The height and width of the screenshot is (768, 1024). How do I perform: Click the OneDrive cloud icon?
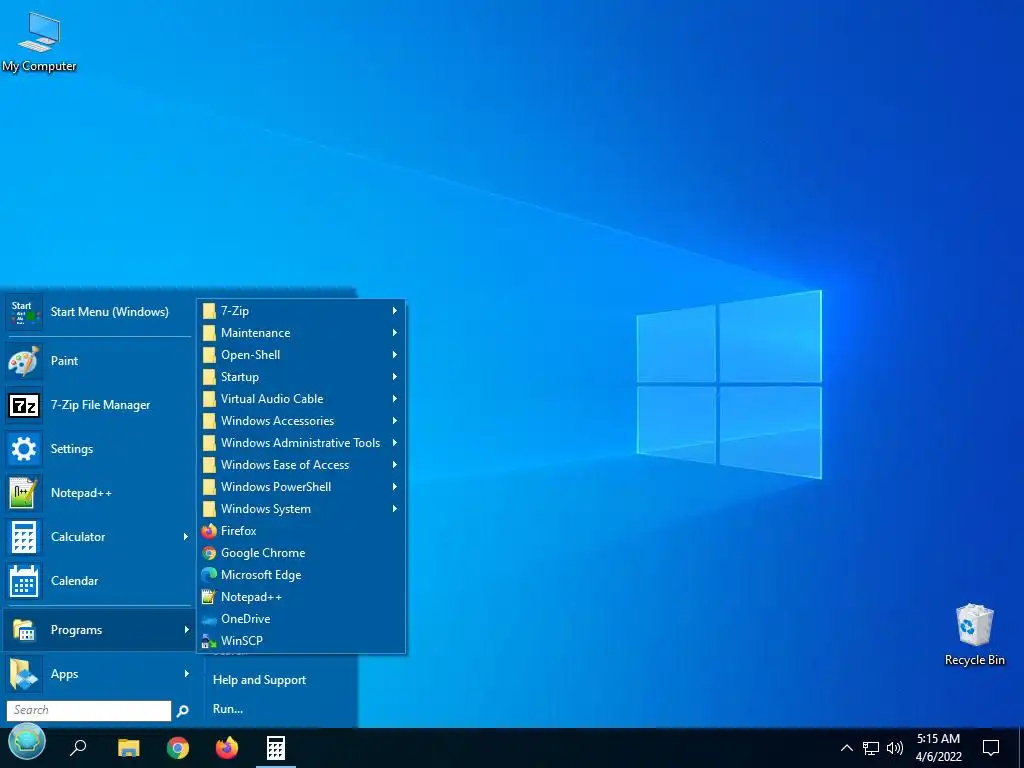click(209, 619)
